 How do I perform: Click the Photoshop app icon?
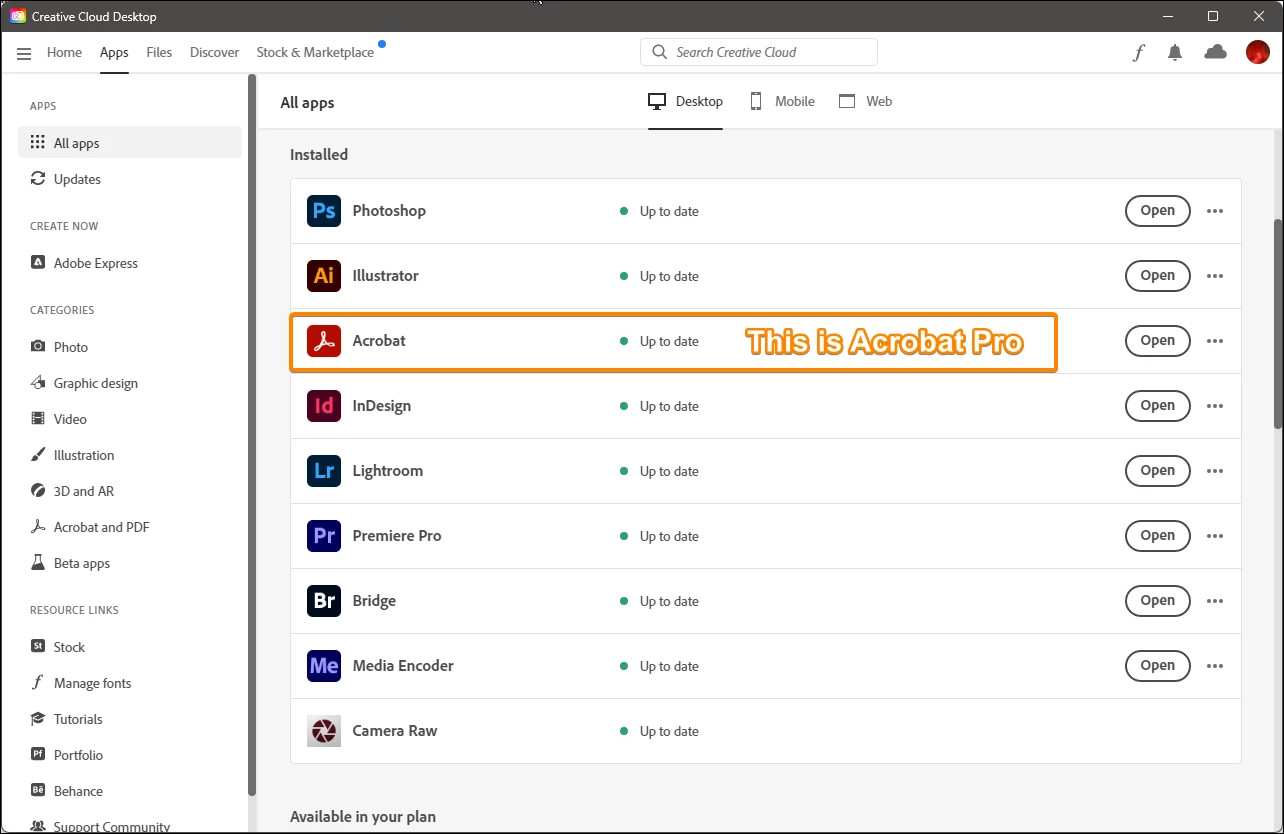(x=324, y=211)
